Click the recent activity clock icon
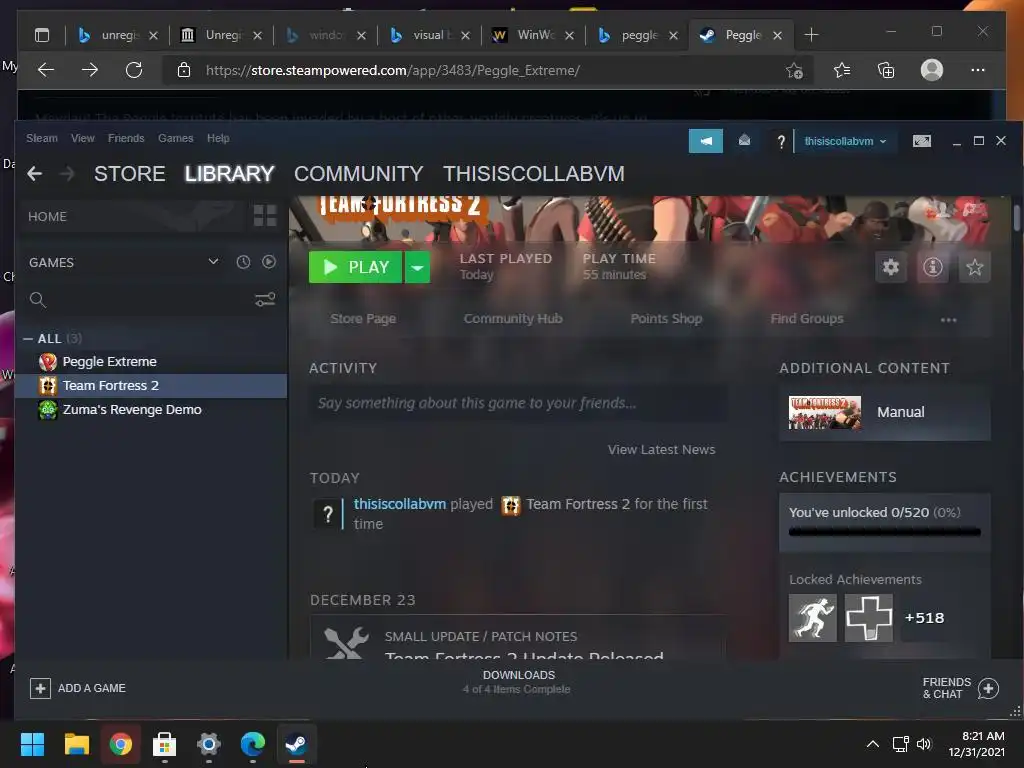 (243, 262)
